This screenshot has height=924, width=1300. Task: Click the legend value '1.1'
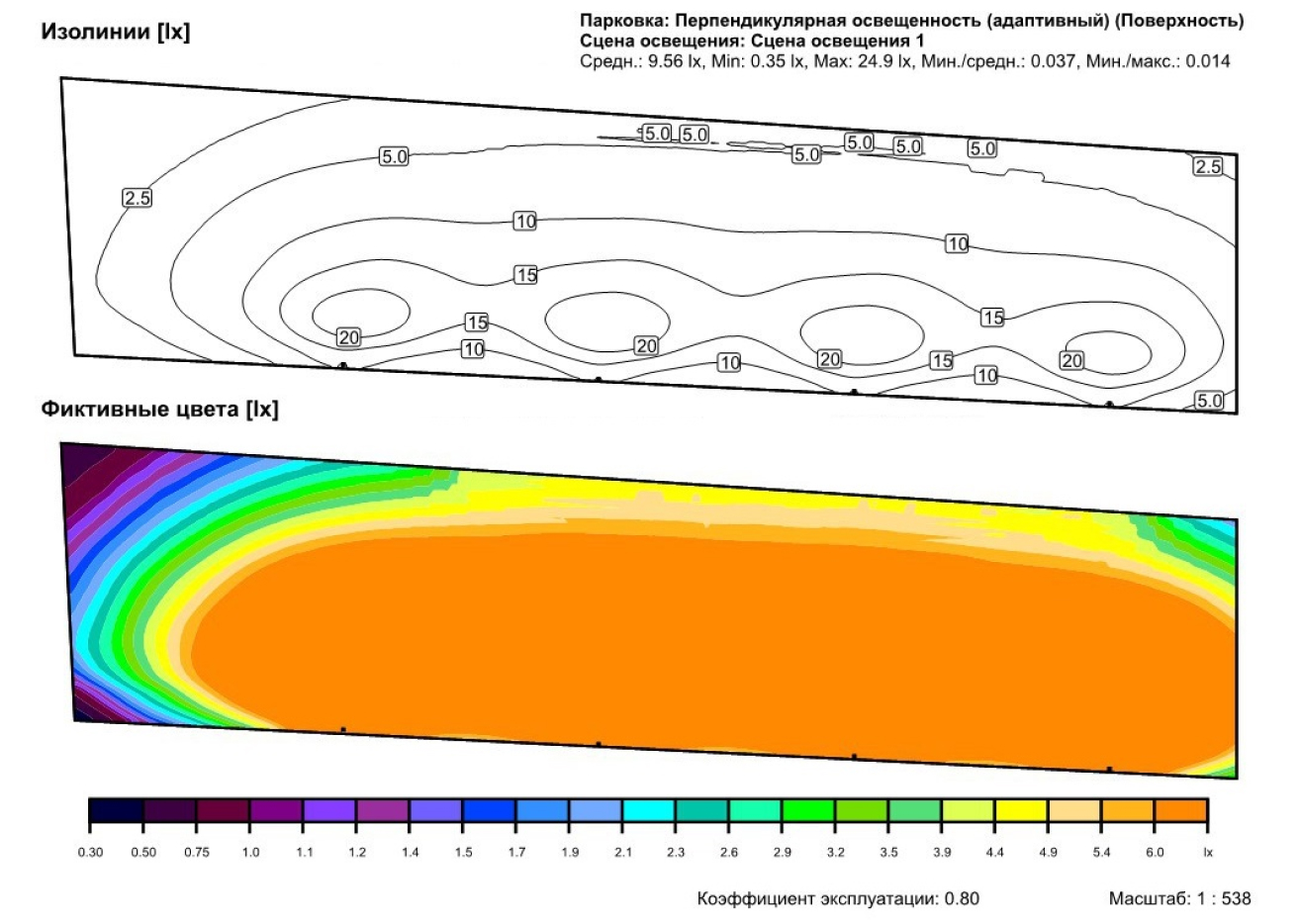[304, 853]
